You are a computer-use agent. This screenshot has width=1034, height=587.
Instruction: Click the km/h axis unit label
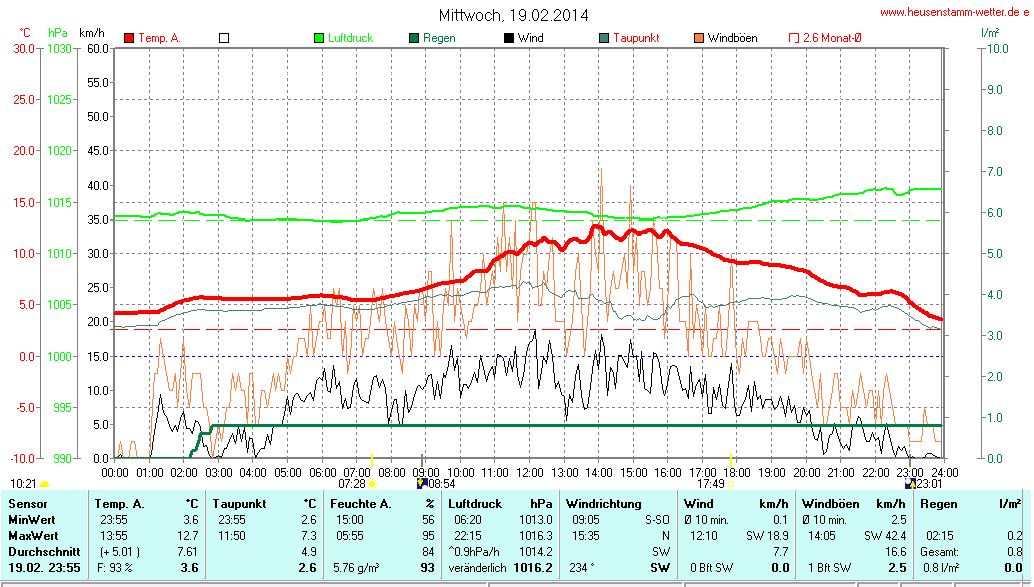tap(92, 33)
